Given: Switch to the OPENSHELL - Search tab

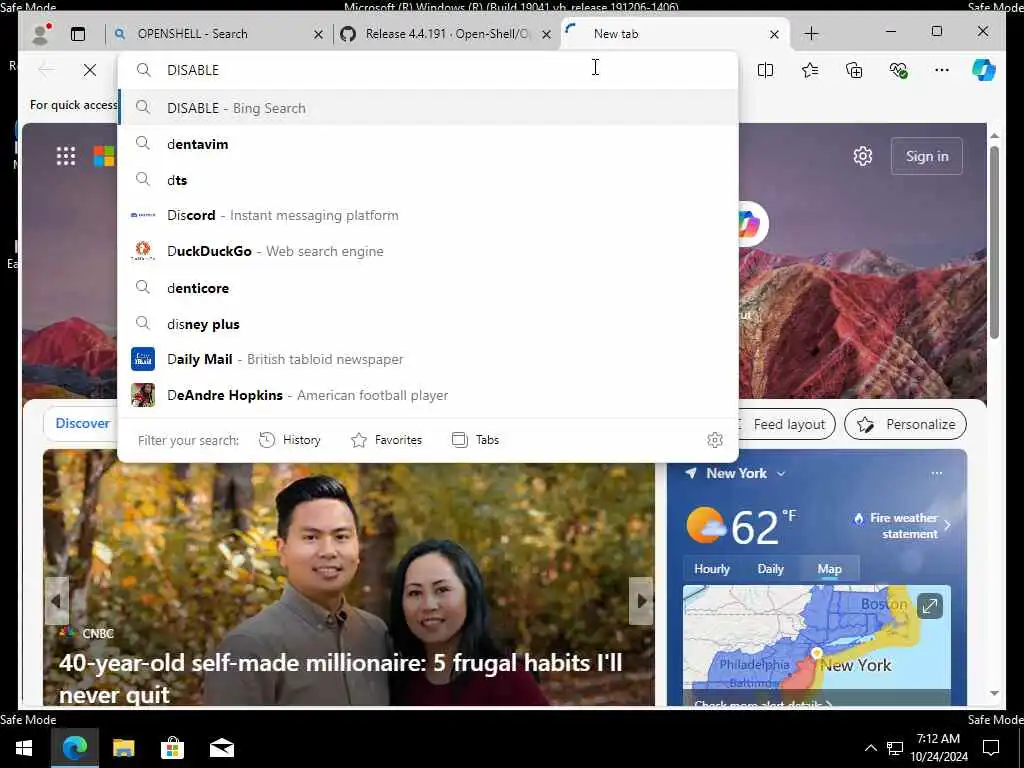Looking at the screenshot, I should point(219,34).
